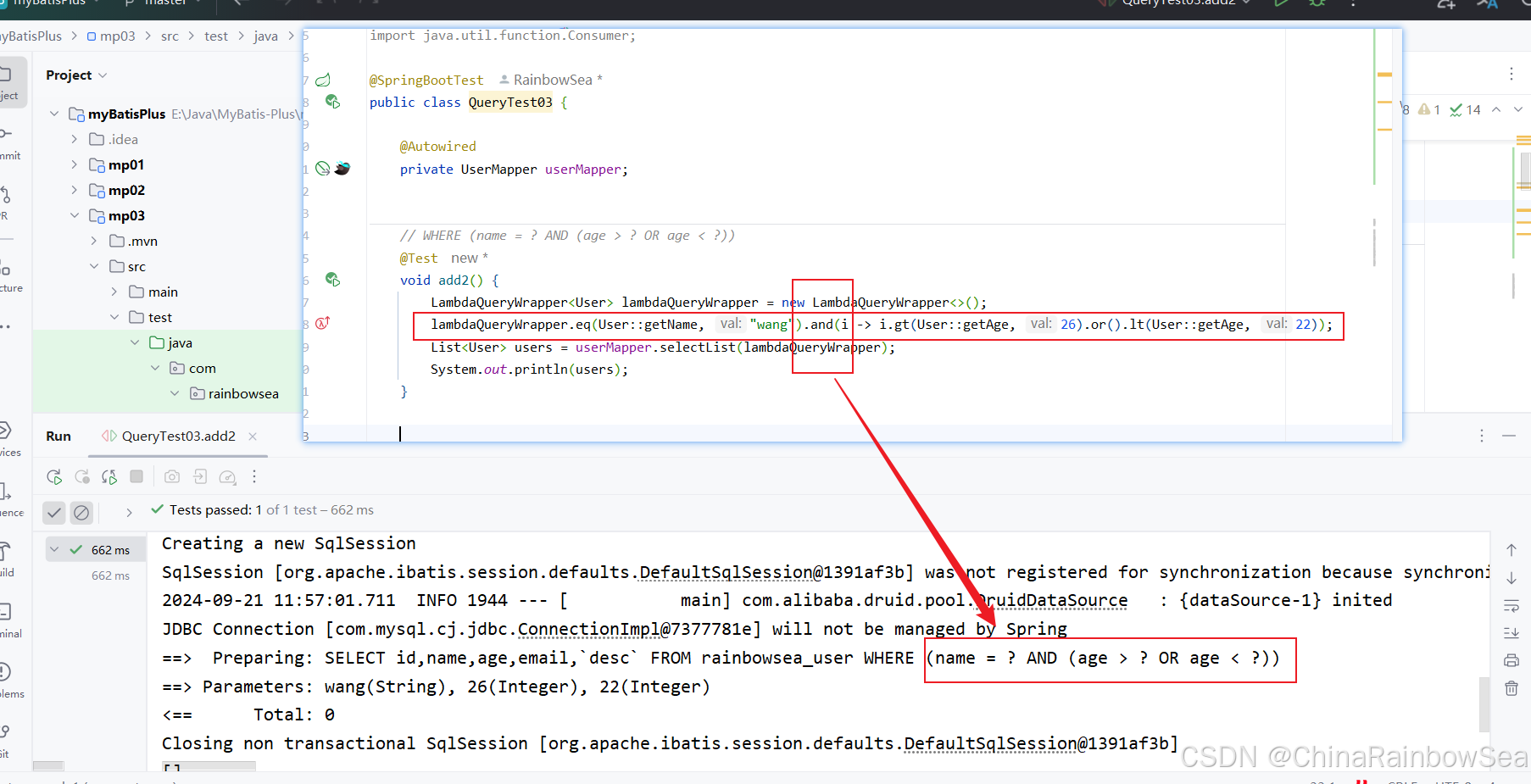Expand the .idea folder
This screenshot has height=784, width=1531.
click(x=75, y=139)
